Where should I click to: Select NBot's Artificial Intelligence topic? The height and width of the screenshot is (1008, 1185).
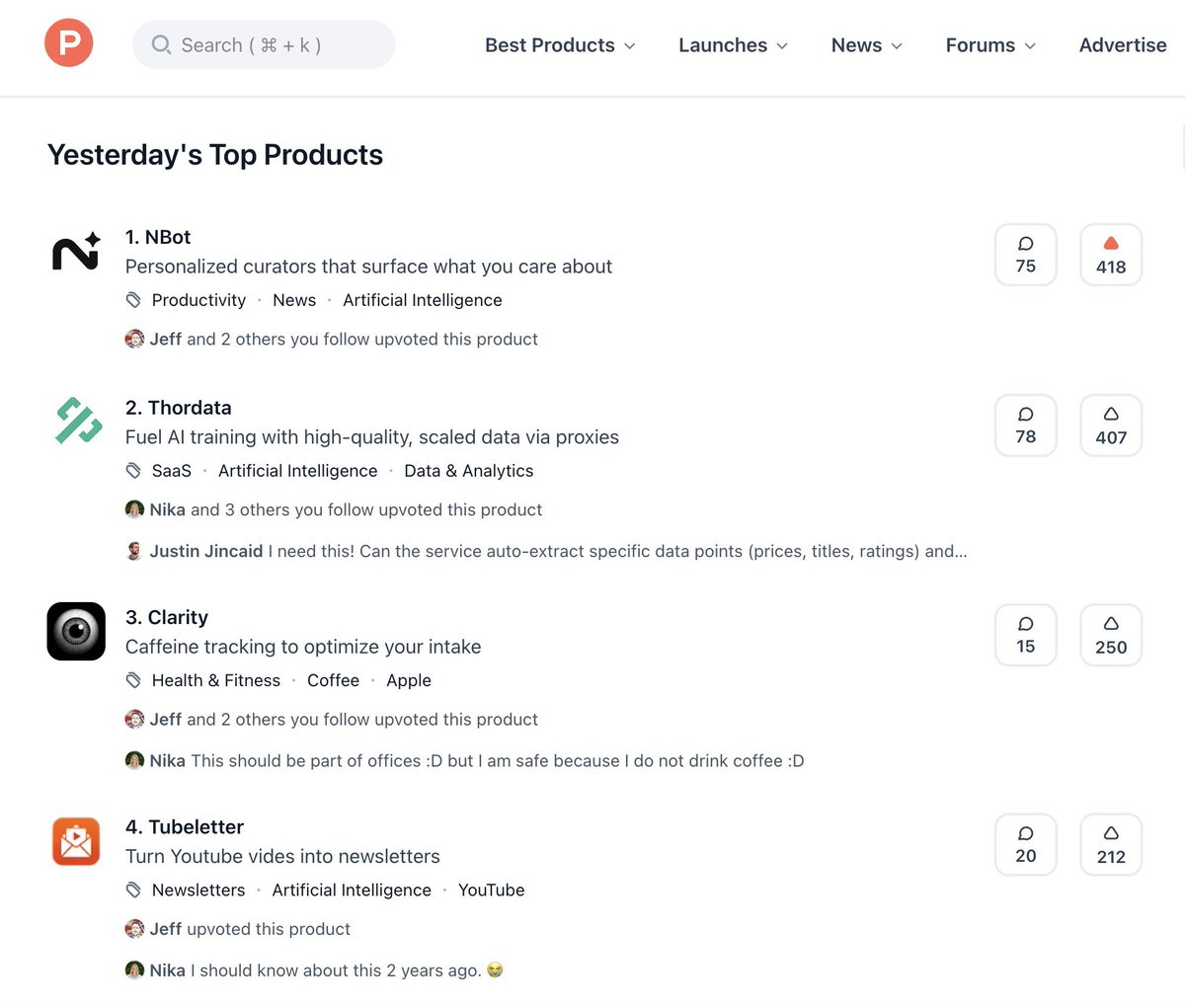pos(423,300)
